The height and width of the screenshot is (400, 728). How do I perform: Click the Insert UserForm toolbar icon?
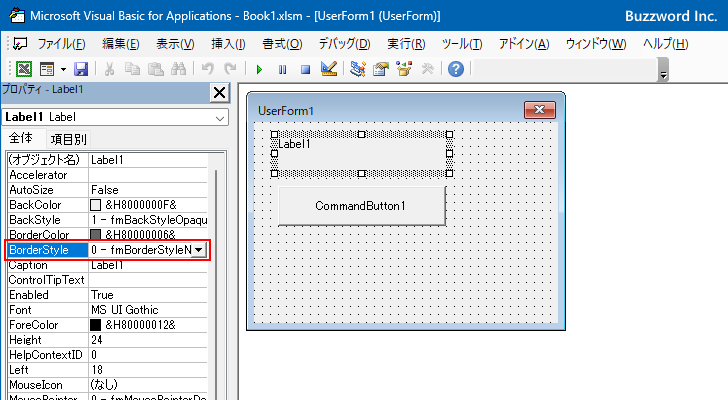click(47, 69)
